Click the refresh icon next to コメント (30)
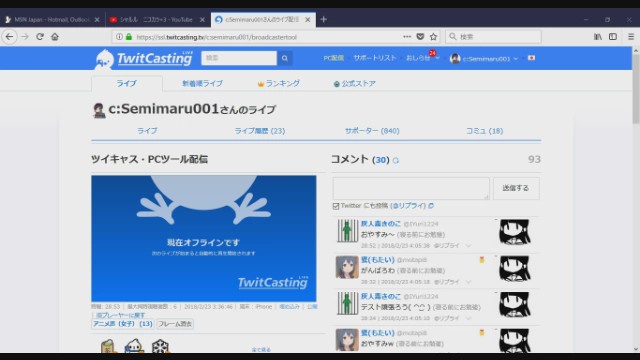 coord(396,160)
